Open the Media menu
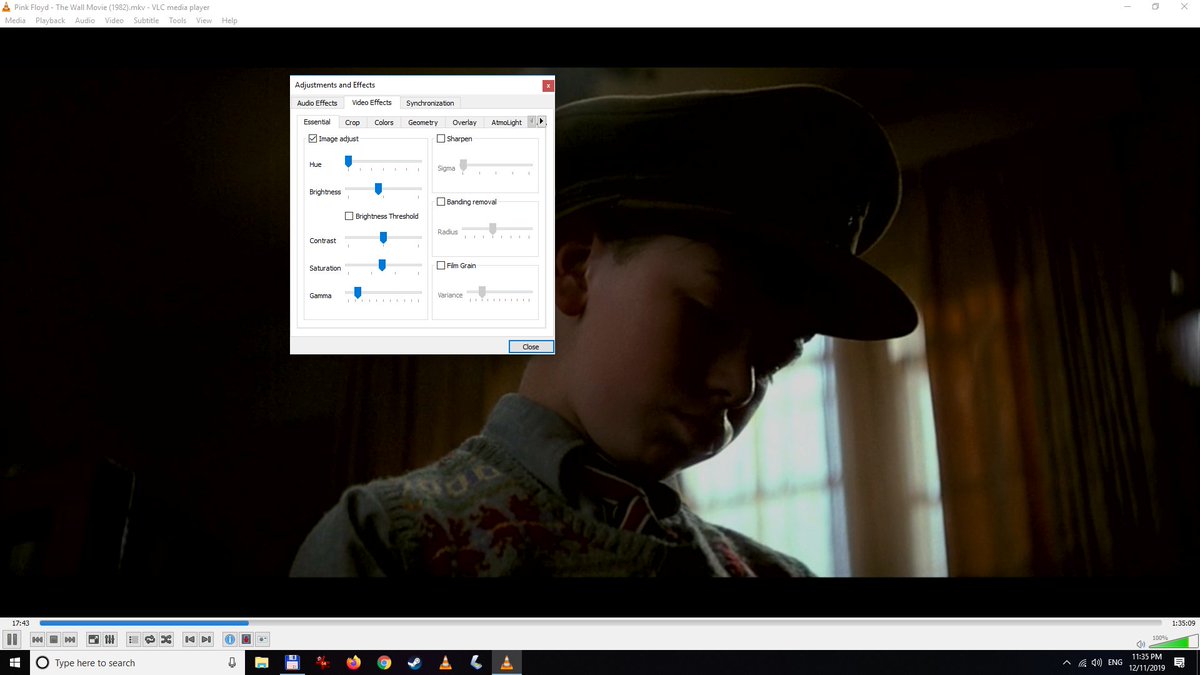This screenshot has height=675, width=1200. (x=15, y=20)
